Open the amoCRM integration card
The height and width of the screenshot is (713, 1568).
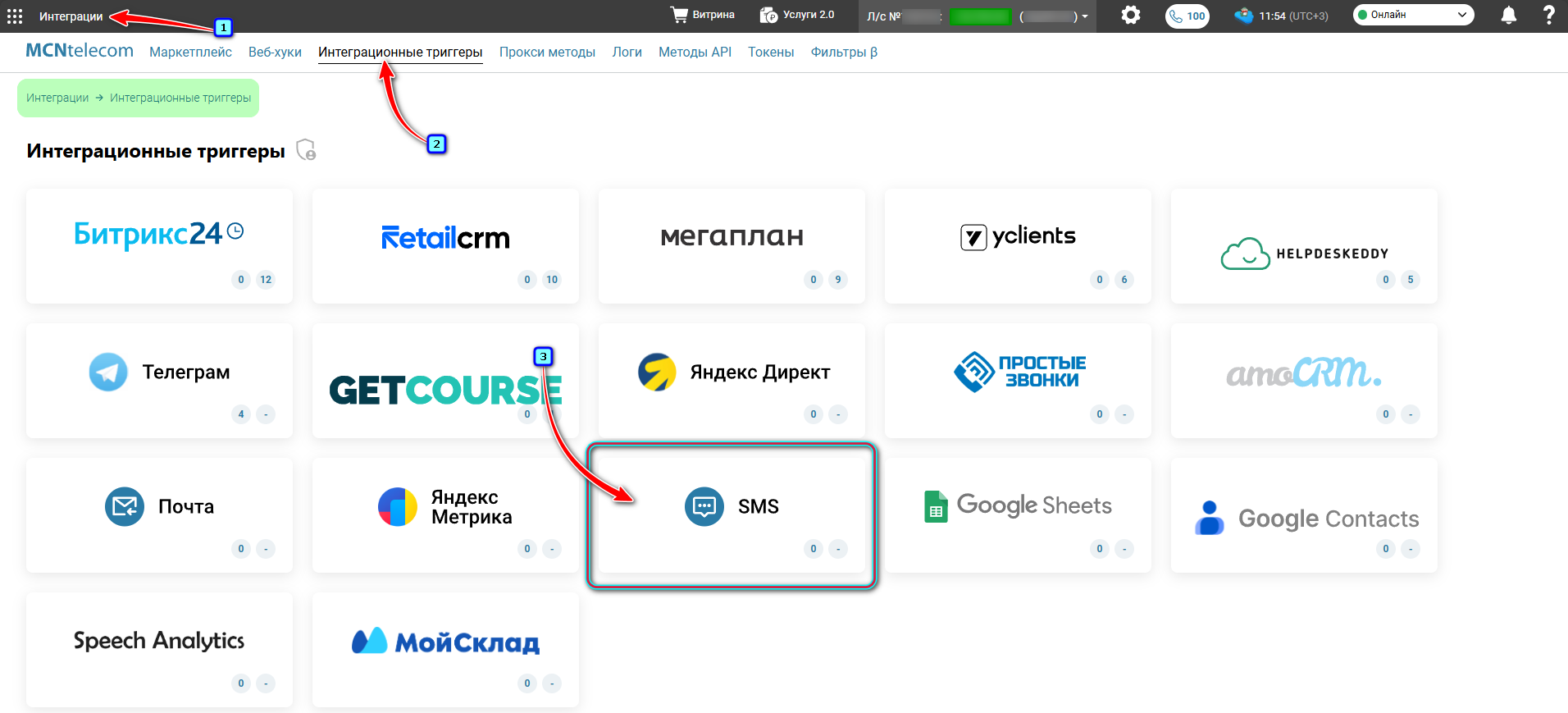(1304, 381)
